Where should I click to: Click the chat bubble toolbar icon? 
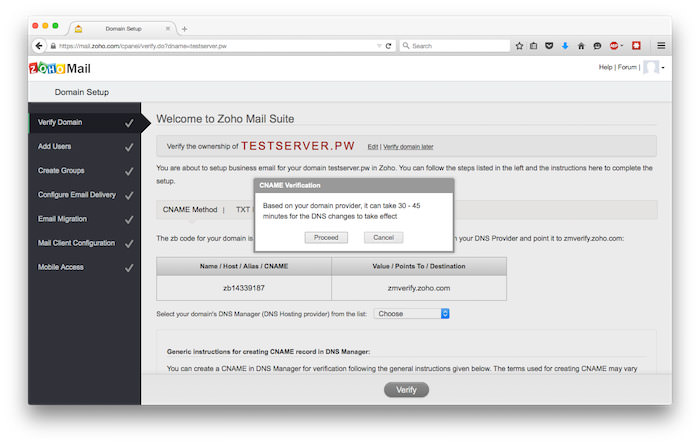(597, 46)
